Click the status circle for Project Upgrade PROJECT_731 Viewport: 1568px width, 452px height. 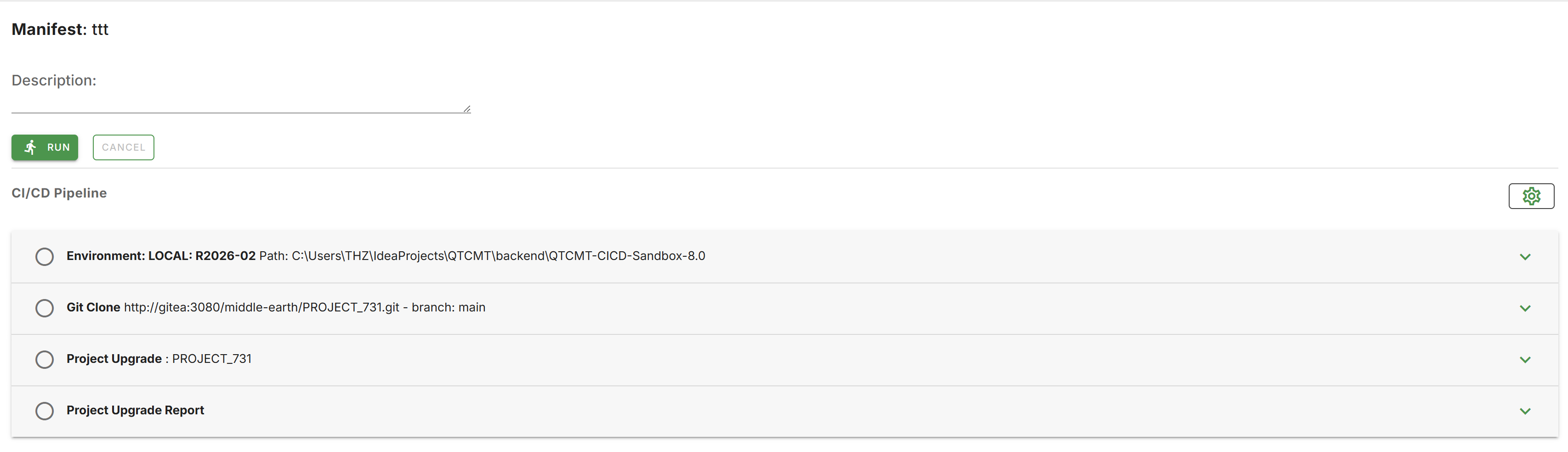(45, 360)
